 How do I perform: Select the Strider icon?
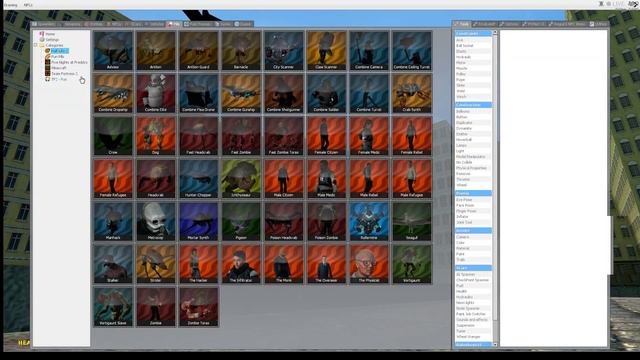(156, 264)
